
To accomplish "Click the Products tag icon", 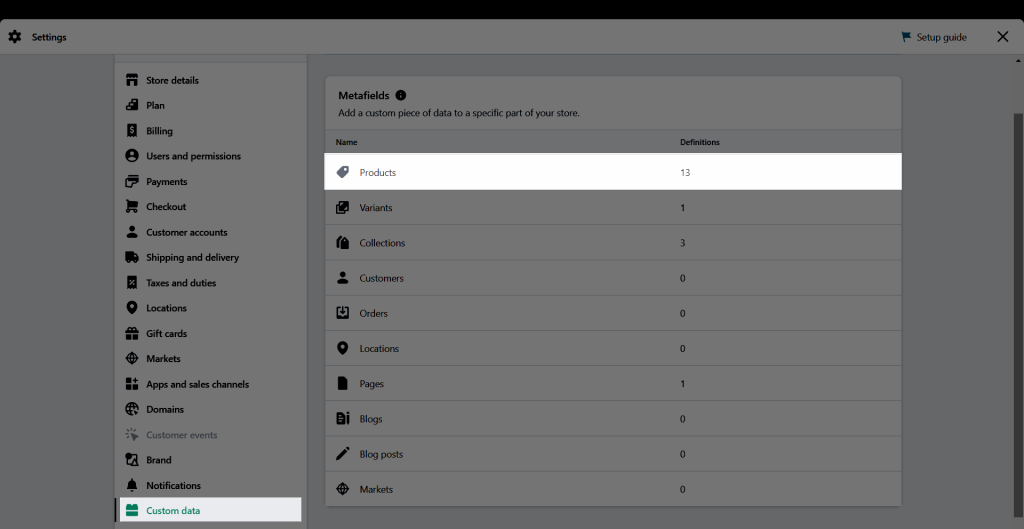I will point(342,172).
